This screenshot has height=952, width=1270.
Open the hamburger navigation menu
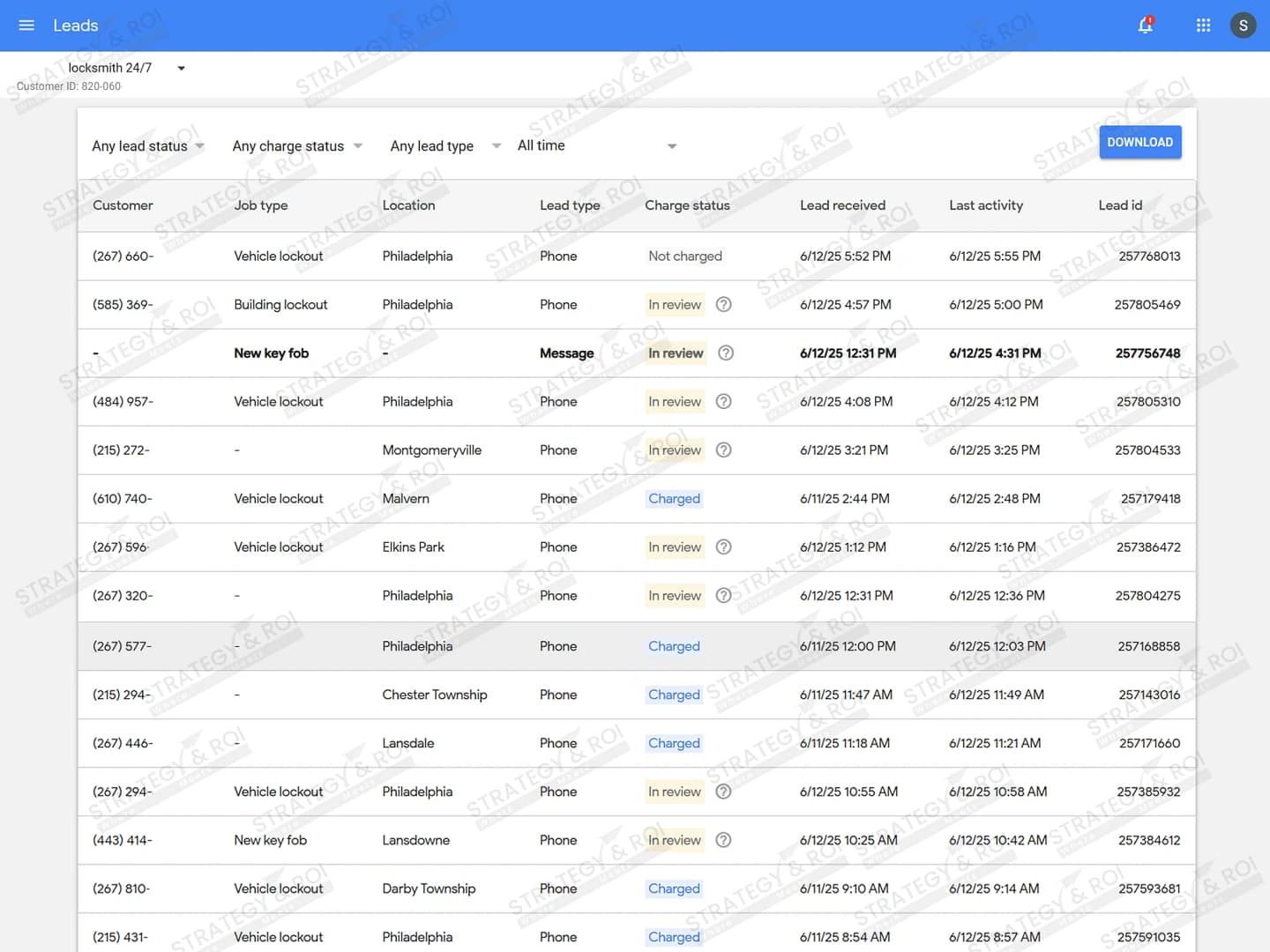point(26,26)
